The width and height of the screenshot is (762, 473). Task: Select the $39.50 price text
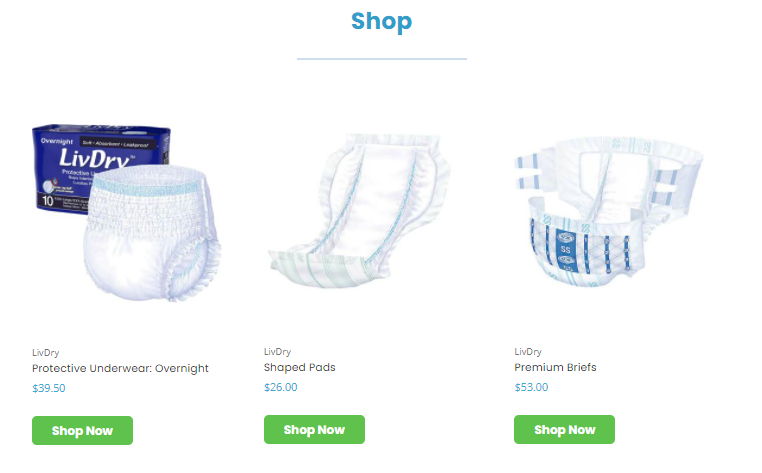(x=49, y=388)
